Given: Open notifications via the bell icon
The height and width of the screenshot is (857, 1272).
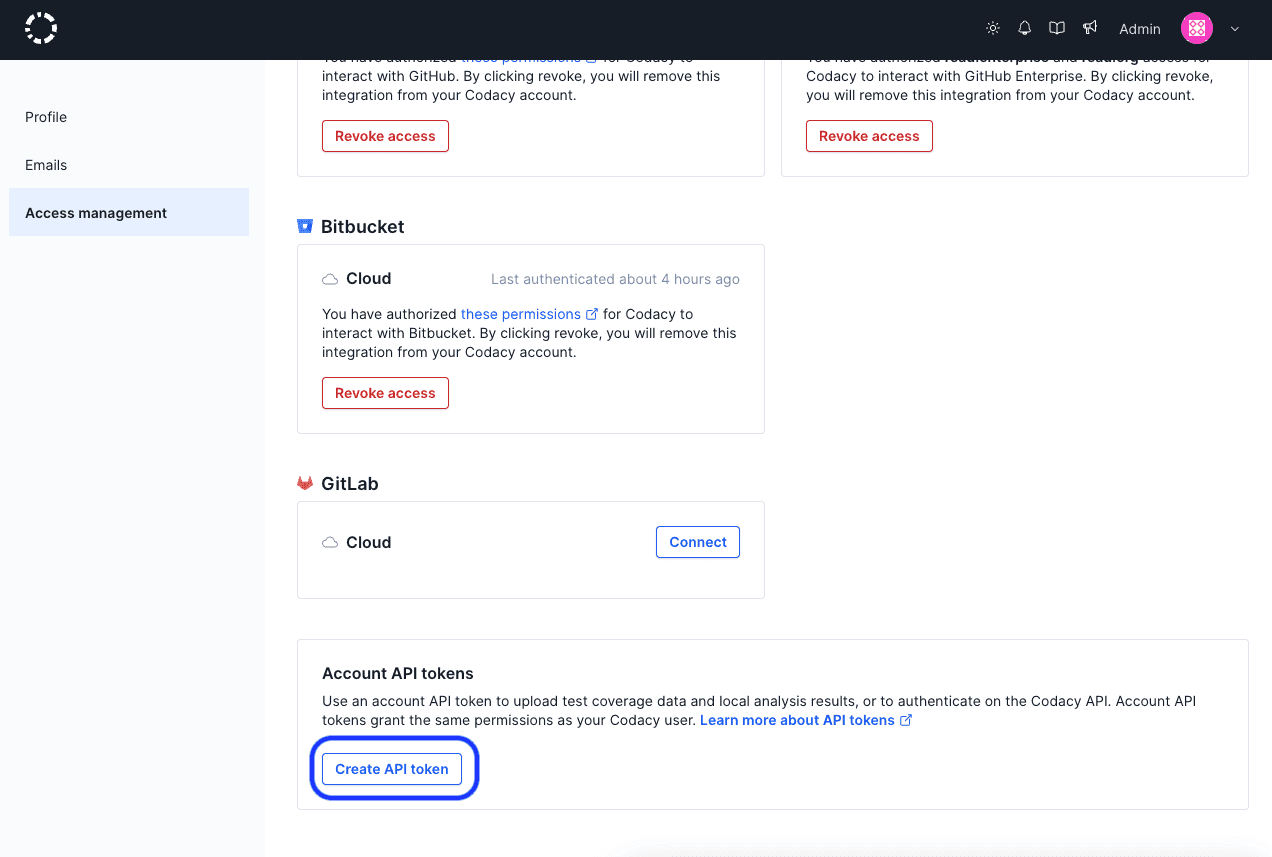Looking at the screenshot, I should 1024,28.
